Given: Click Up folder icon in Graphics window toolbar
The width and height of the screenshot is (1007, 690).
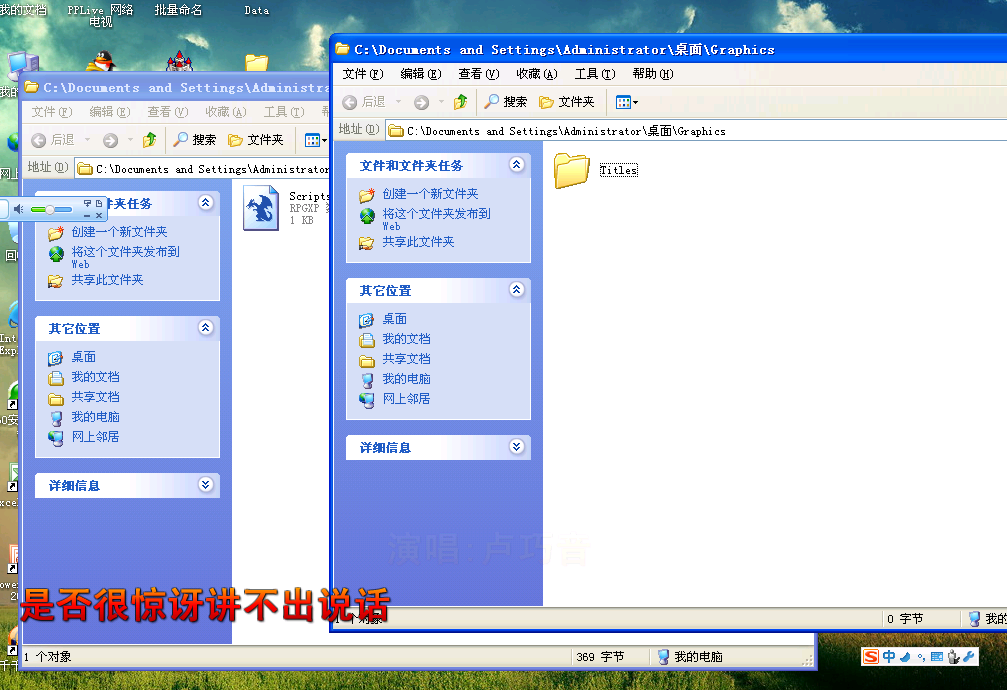Looking at the screenshot, I should click(460, 102).
